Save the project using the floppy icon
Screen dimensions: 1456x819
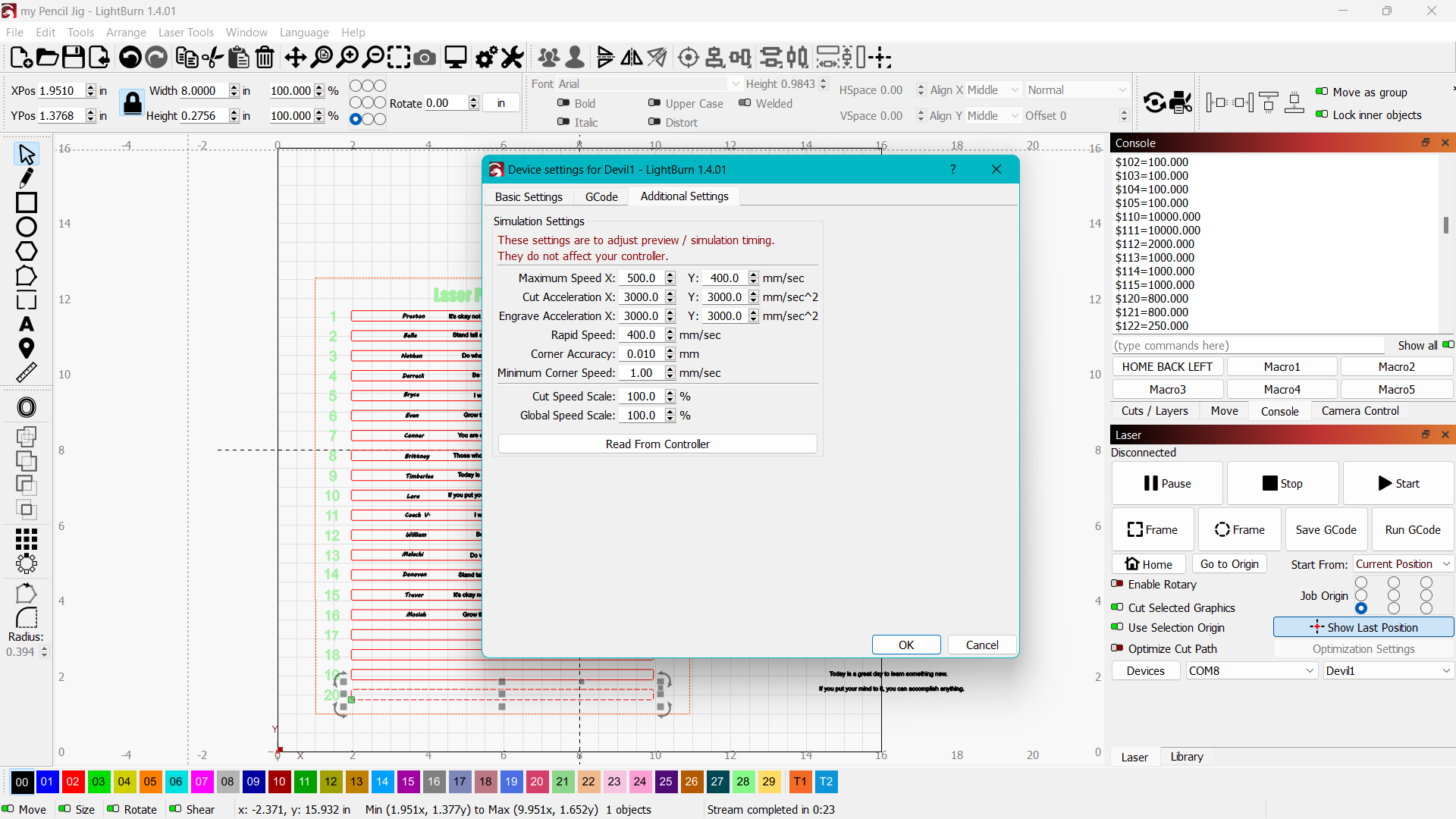click(74, 57)
